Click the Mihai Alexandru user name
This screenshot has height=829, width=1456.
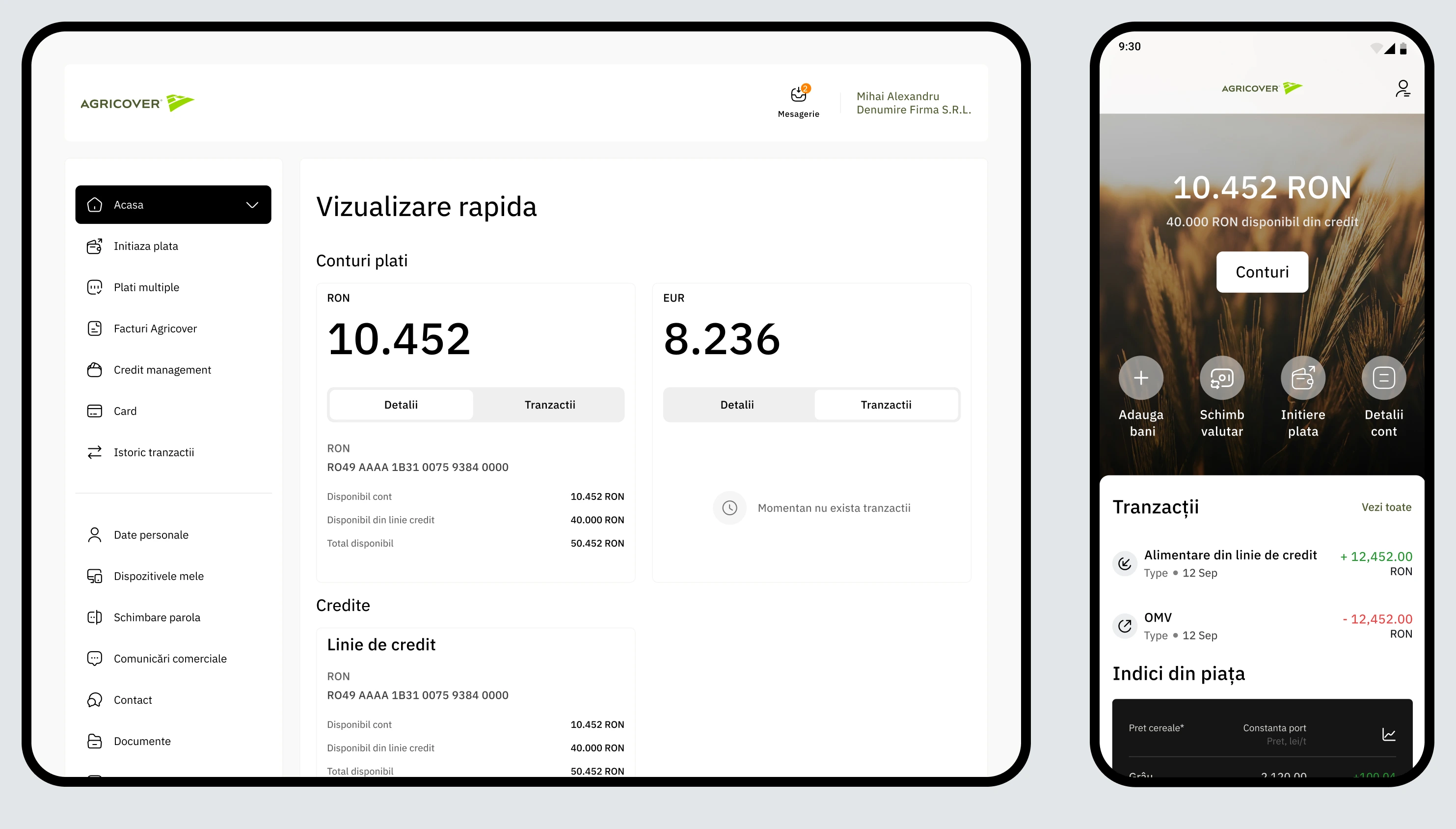898,96
